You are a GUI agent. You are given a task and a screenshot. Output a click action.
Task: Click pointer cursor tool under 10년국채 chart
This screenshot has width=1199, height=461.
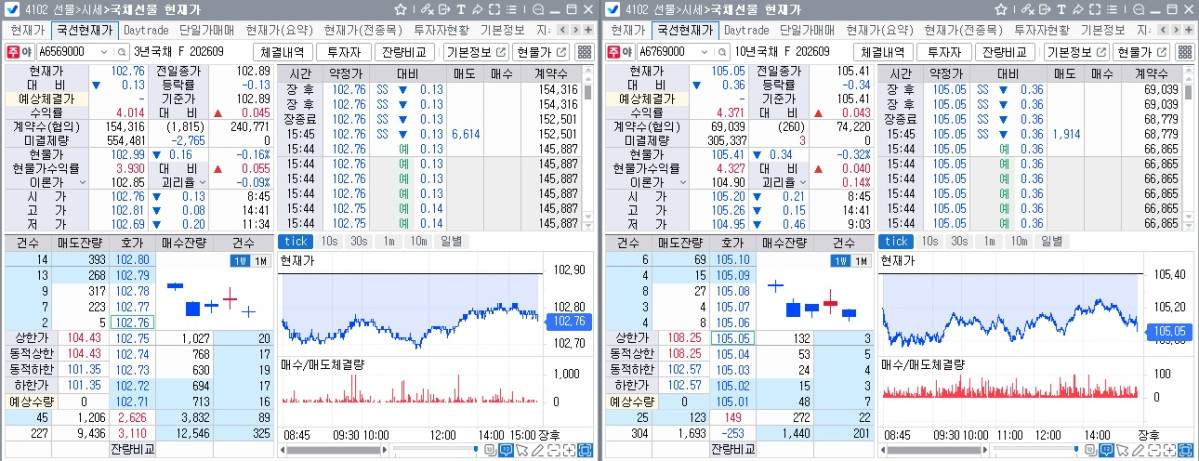[1123, 450]
